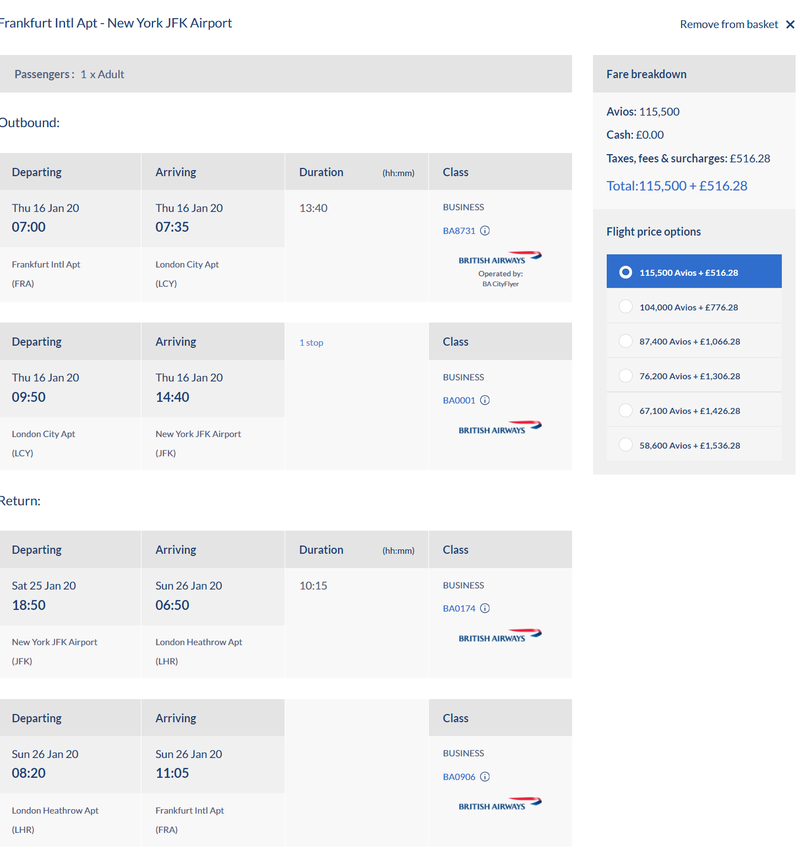800x856 pixels.
Task: Click arrival time 11:05 at Frankfurt
Action: point(172,774)
